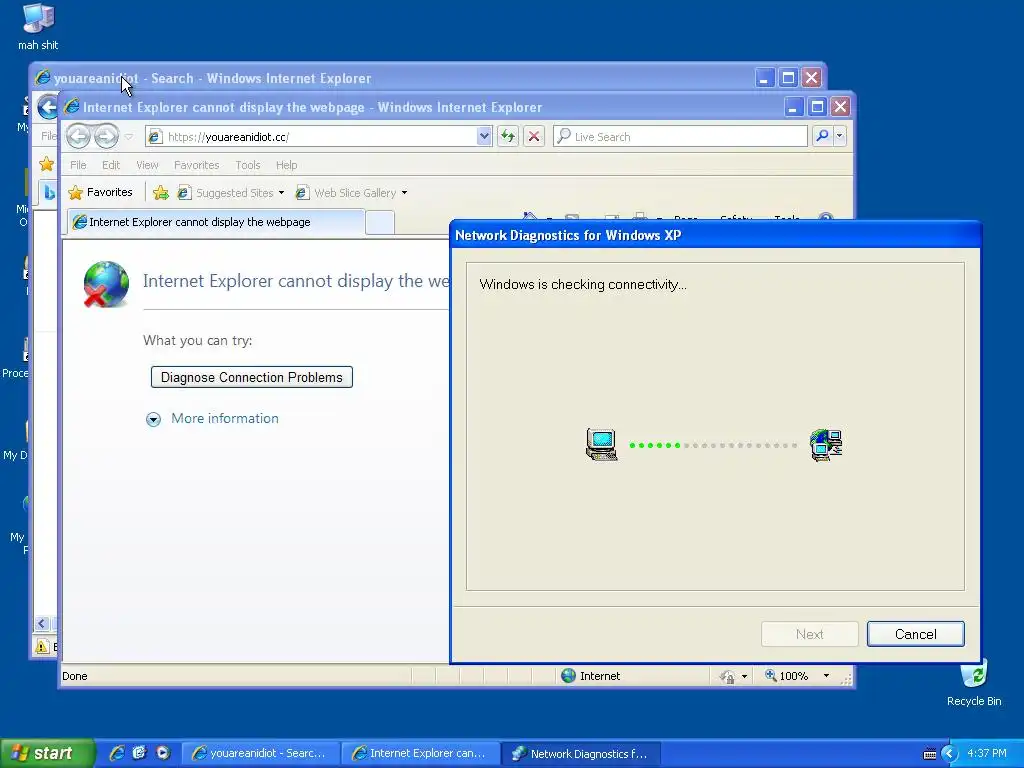1024x768 pixels.
Task: Click the Live Search magnifier button
Action: (822, 136)
